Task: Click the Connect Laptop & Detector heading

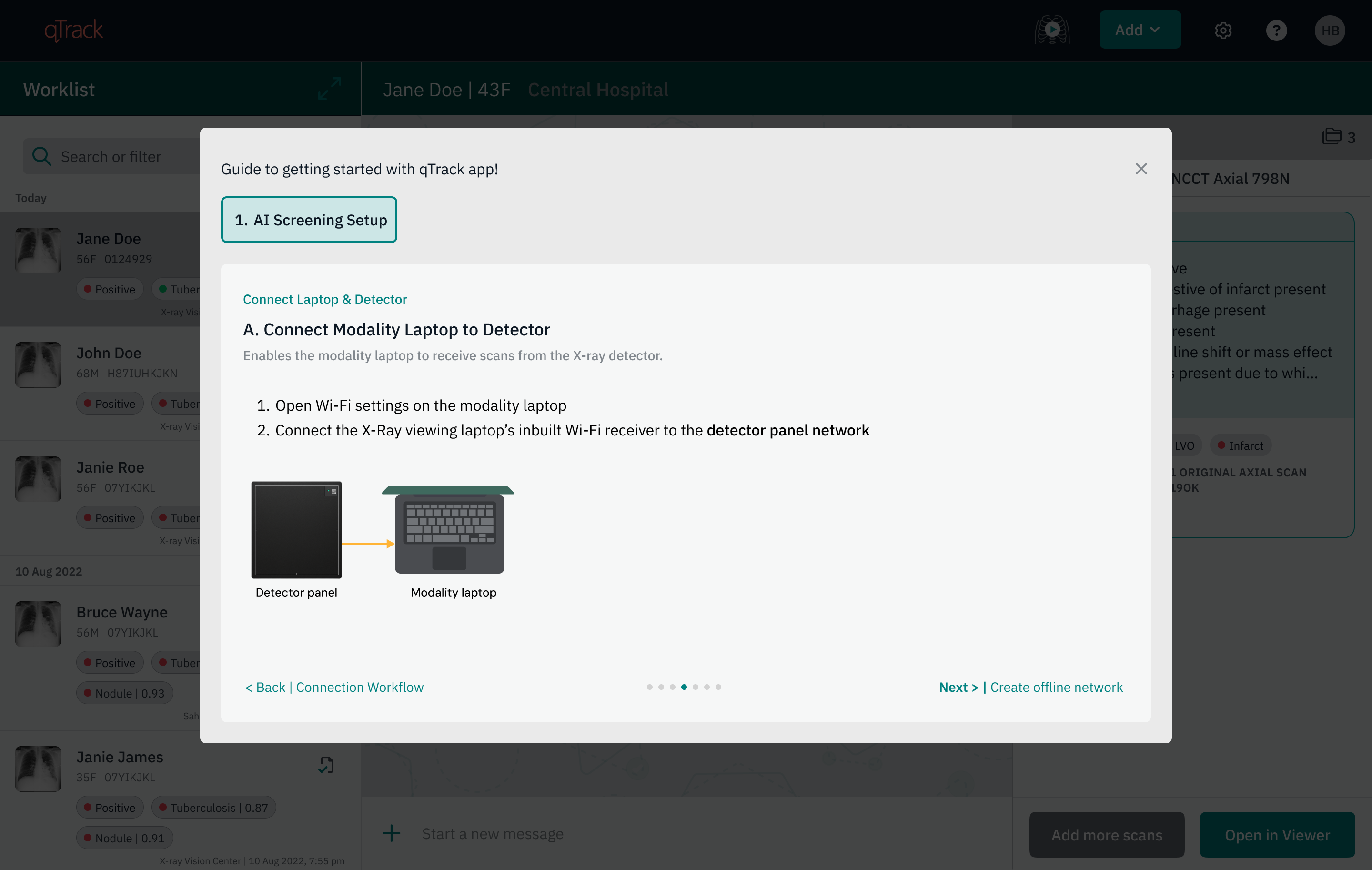Action: [x=325, y=299]
